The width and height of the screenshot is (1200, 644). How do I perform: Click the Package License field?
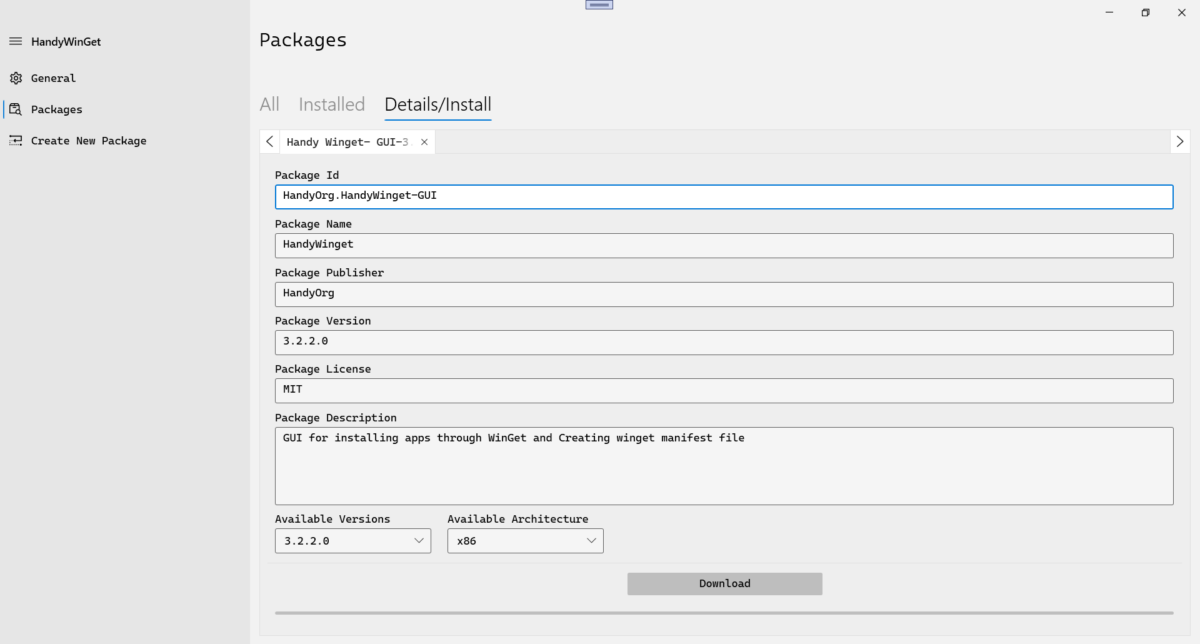724,390
